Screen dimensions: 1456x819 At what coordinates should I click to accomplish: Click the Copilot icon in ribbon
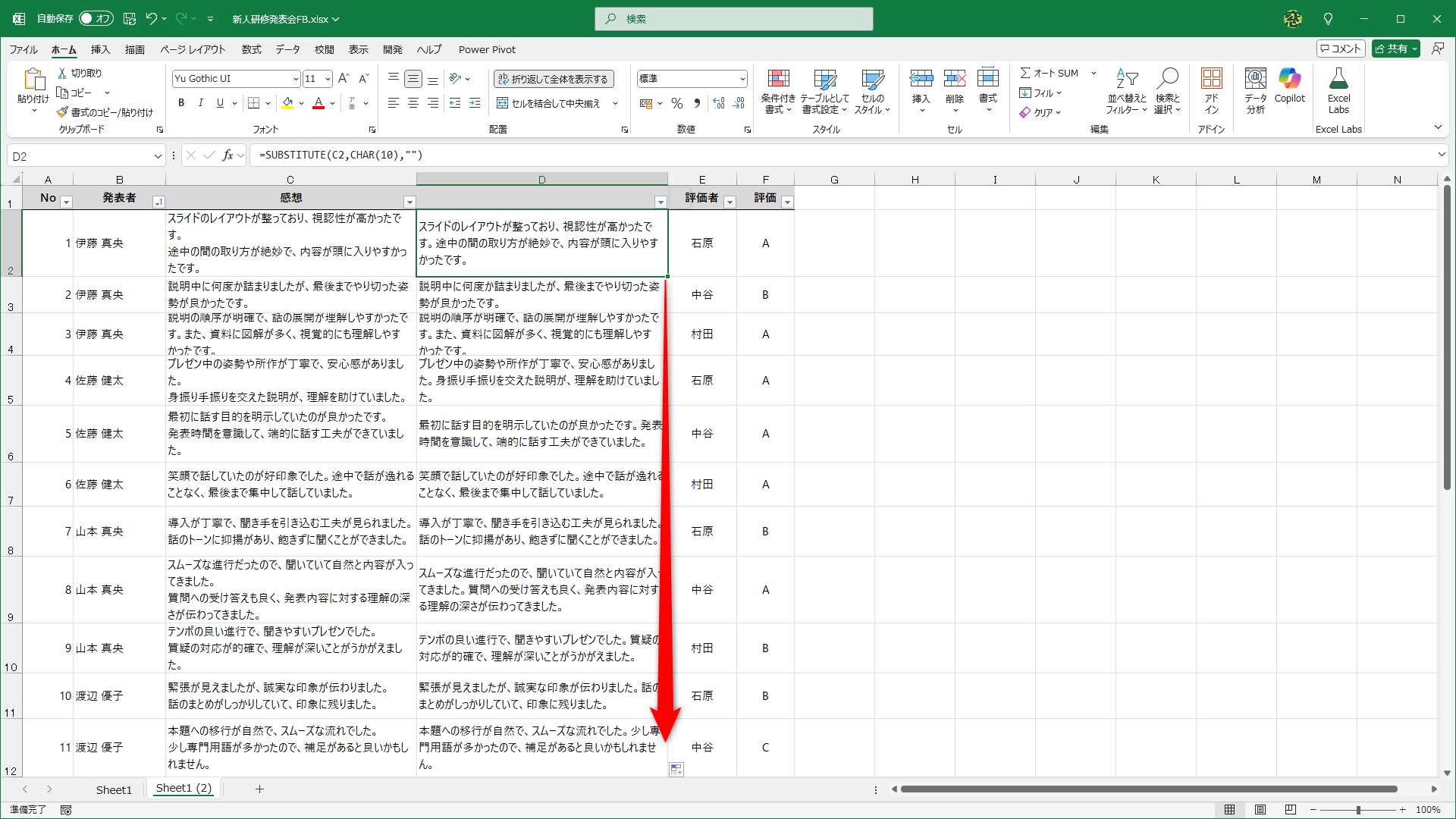(x=1289, y=79)
